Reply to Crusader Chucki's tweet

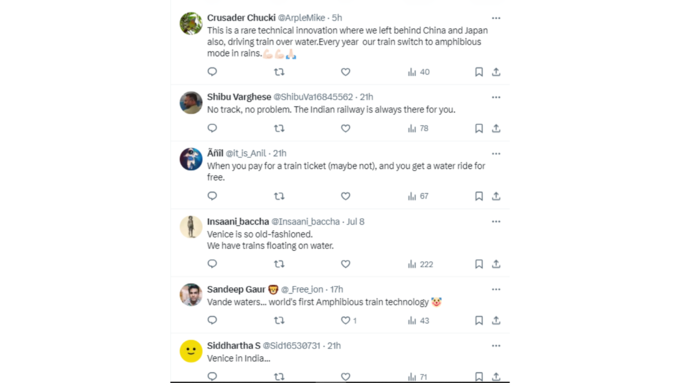point(212,72)
